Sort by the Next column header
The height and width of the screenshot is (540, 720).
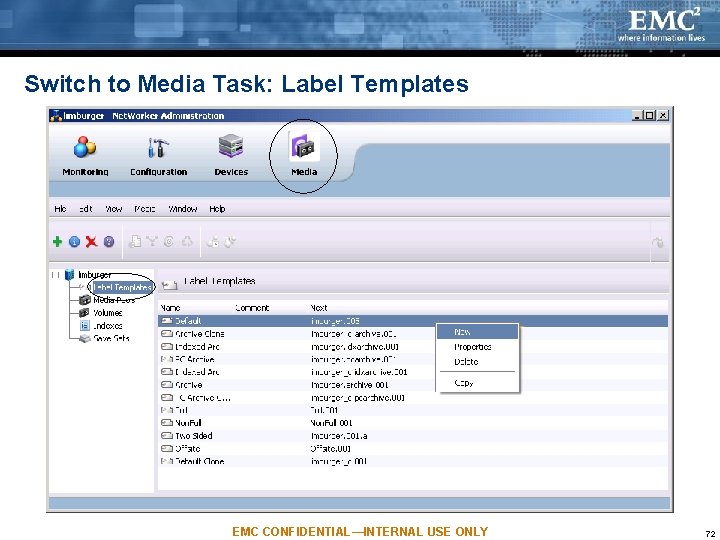pyautogui.click(x=319, y=308)
